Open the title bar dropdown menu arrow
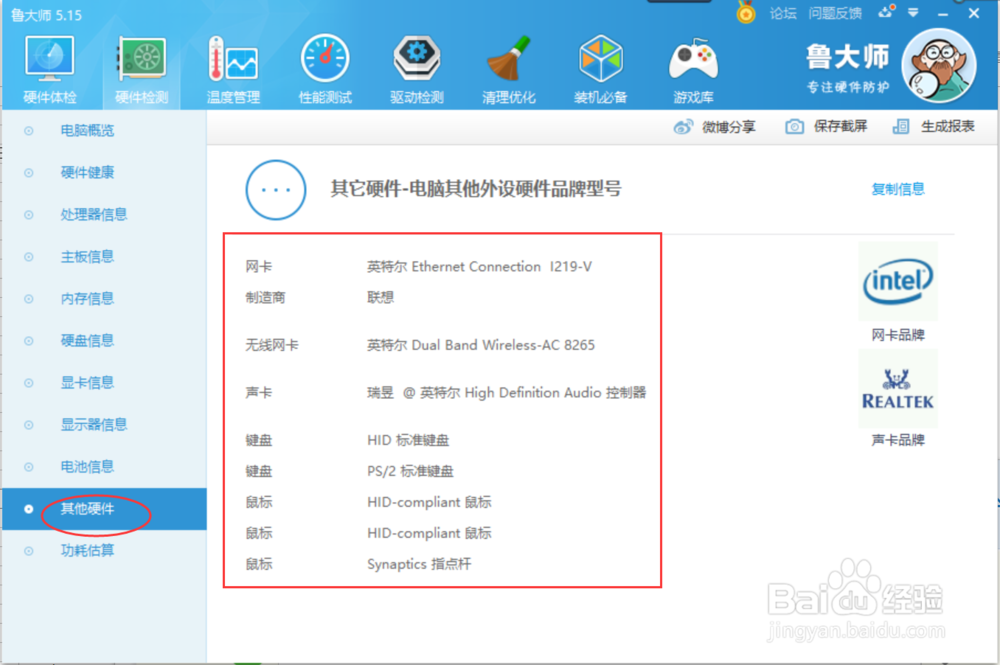 (x=913, y=13)
